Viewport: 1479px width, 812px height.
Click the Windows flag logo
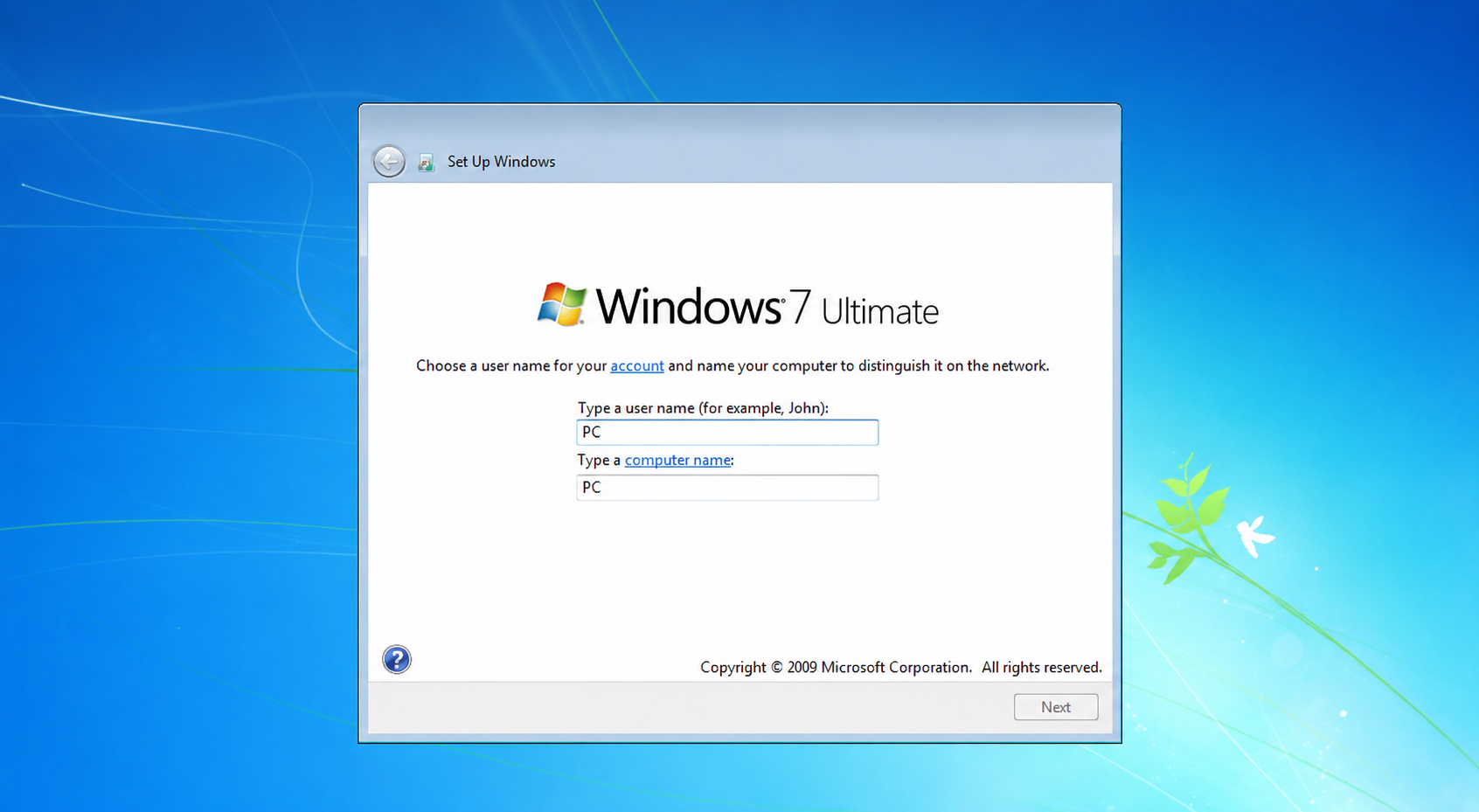561,304
